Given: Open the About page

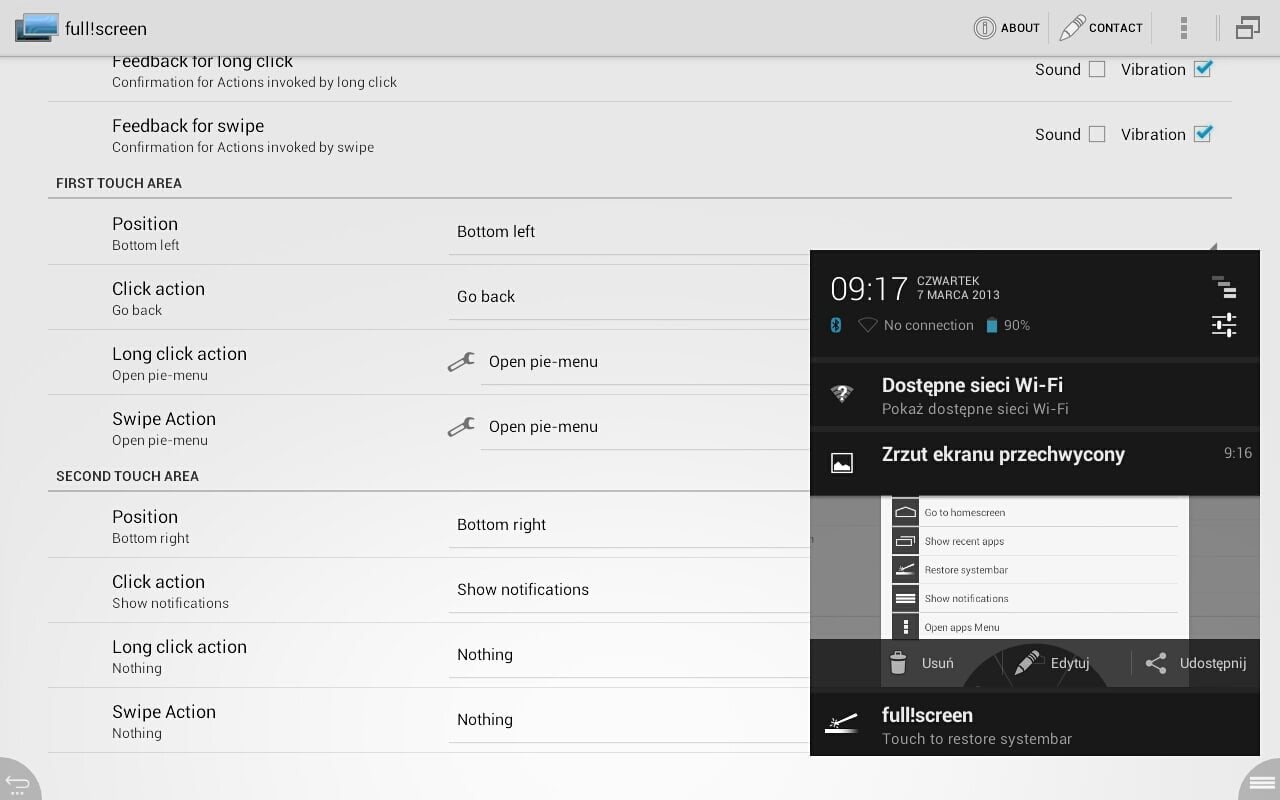Looking at the screenshot, I should click(x=1007, y=28).
